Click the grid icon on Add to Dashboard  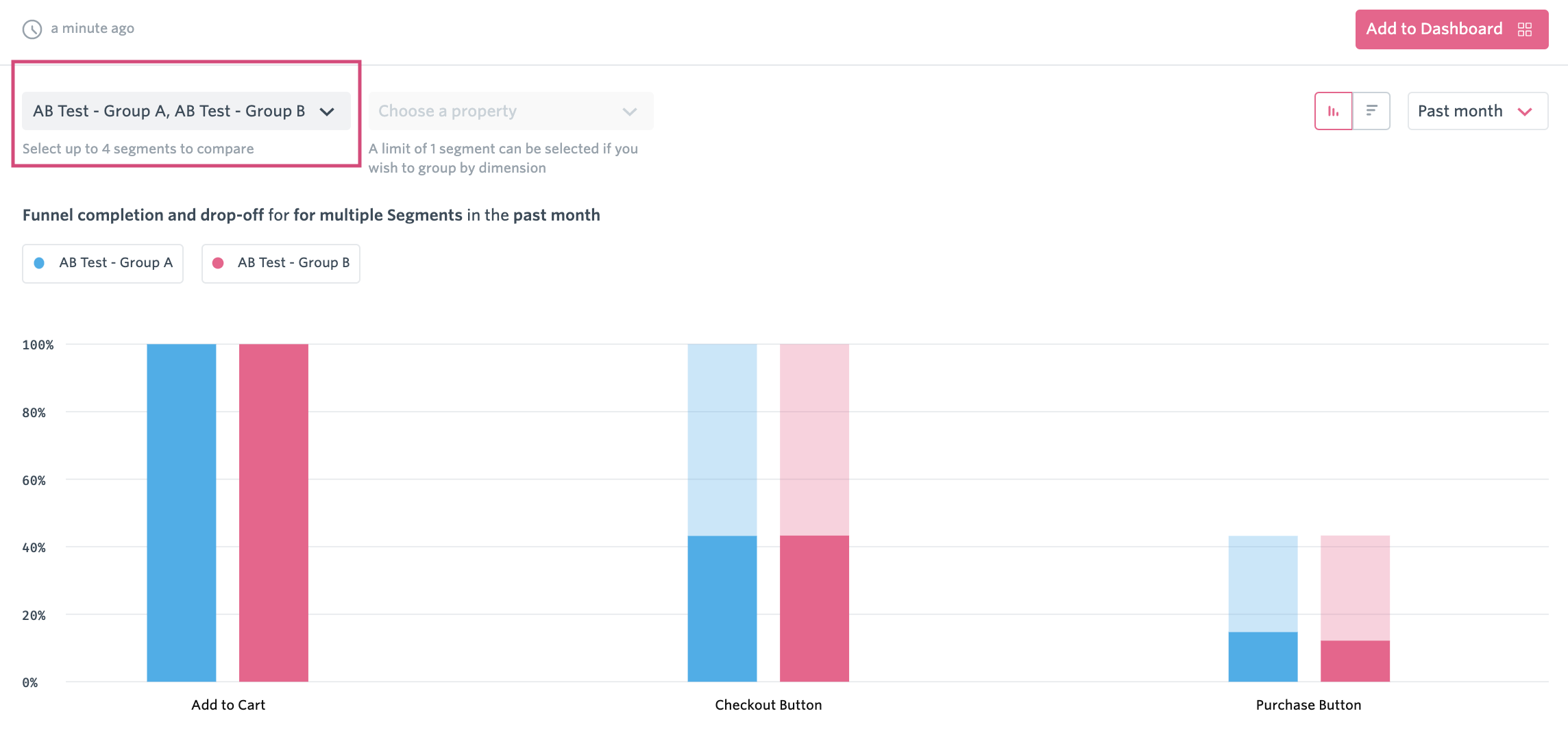pos(1525,29)
